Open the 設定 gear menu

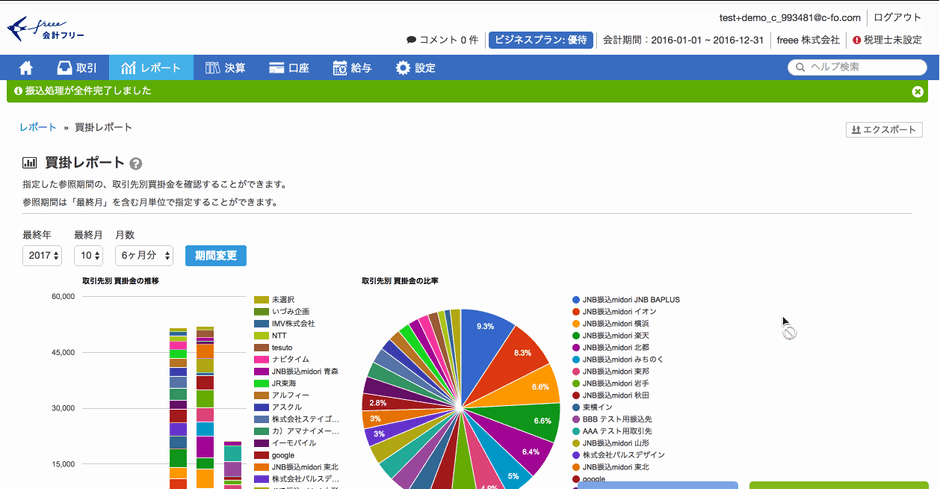pyautogui.click(x=415, y=68)
